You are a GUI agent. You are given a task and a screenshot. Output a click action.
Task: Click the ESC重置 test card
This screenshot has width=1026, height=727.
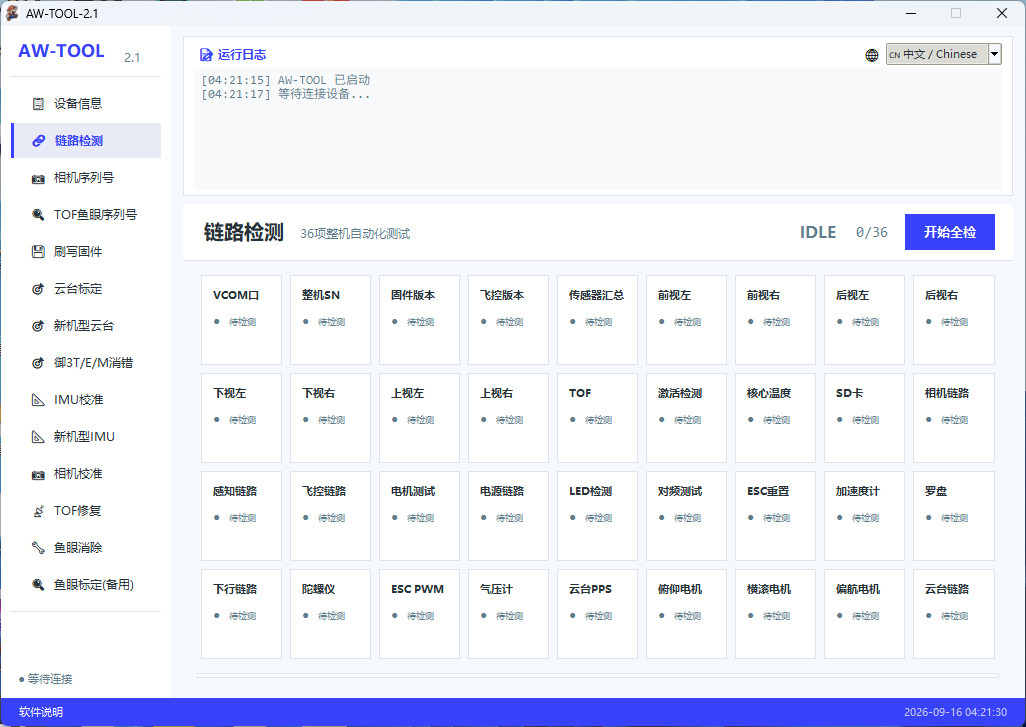tap(775, 516)
